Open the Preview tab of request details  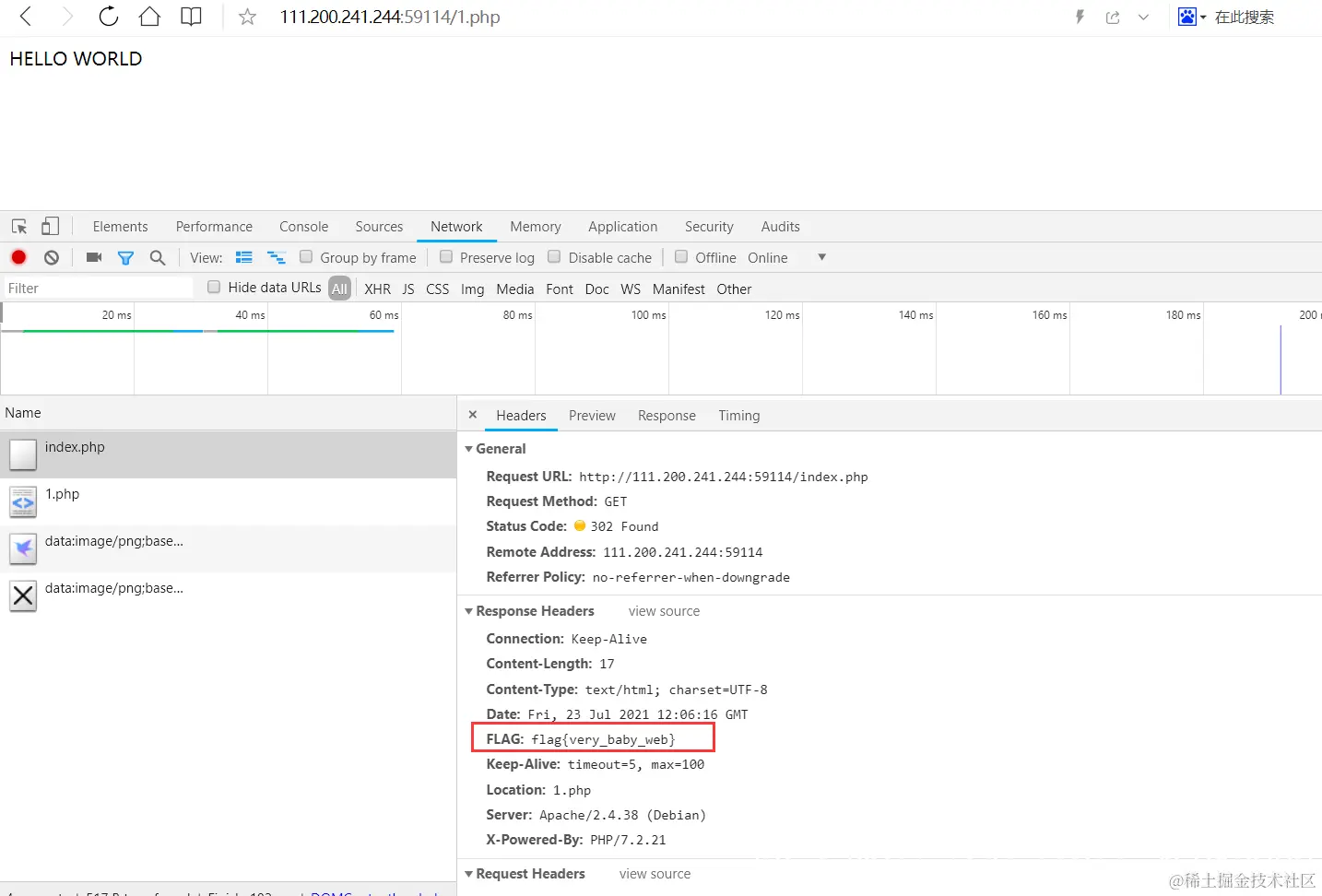tap(592, 416)
